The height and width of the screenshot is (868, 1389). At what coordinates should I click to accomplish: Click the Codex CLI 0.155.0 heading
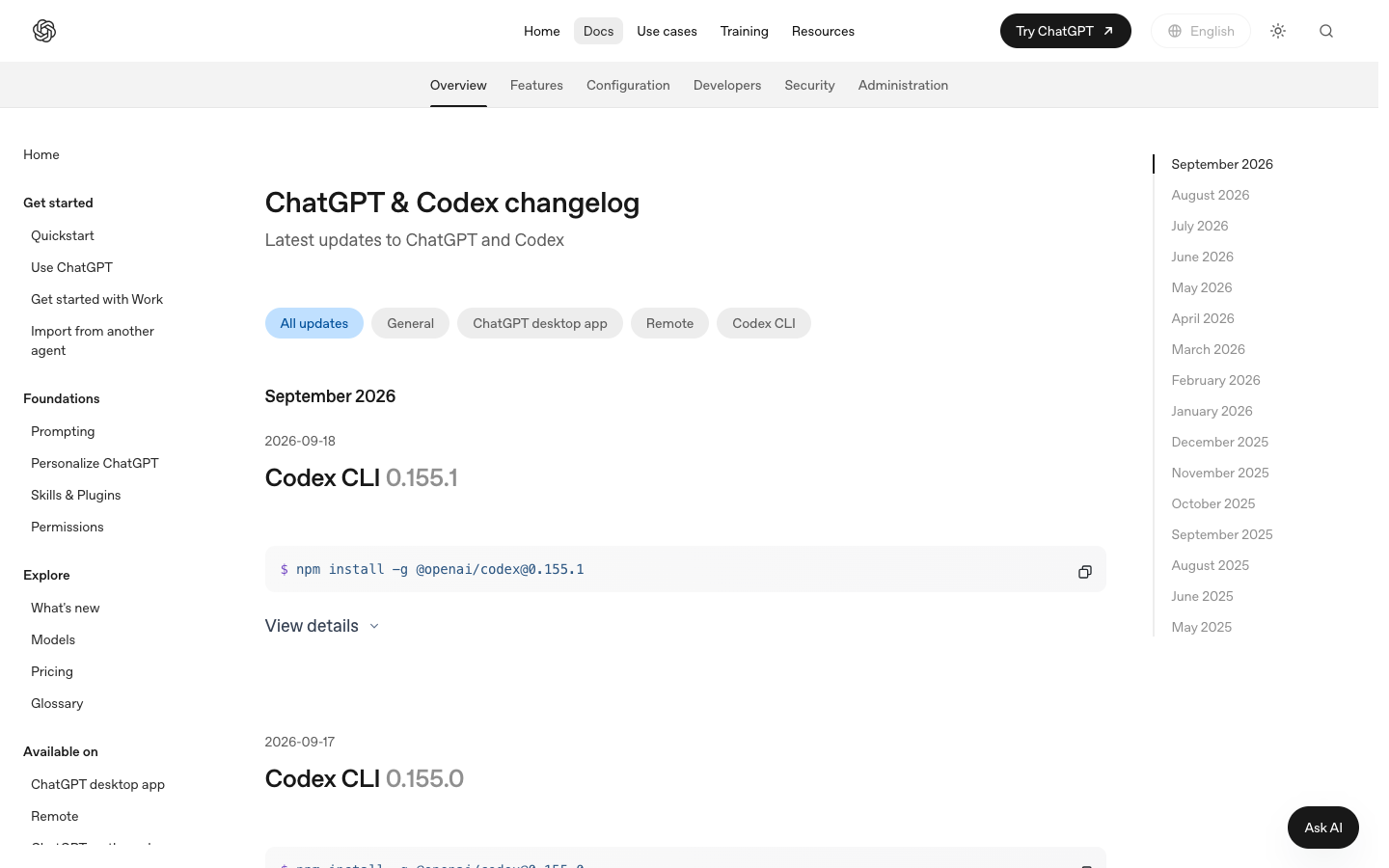(365, 778)
